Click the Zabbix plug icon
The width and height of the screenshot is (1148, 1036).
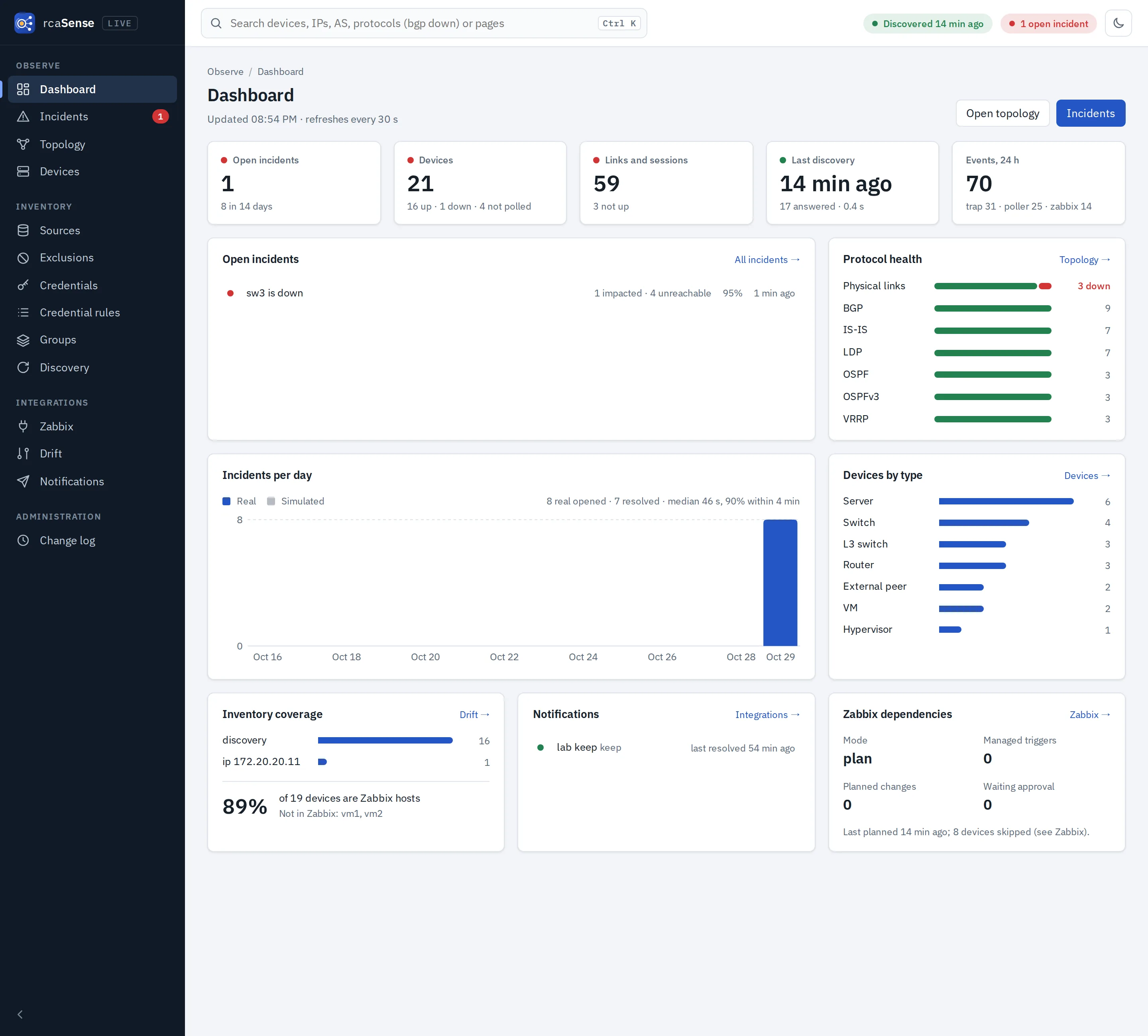click(x=23, y=426)
